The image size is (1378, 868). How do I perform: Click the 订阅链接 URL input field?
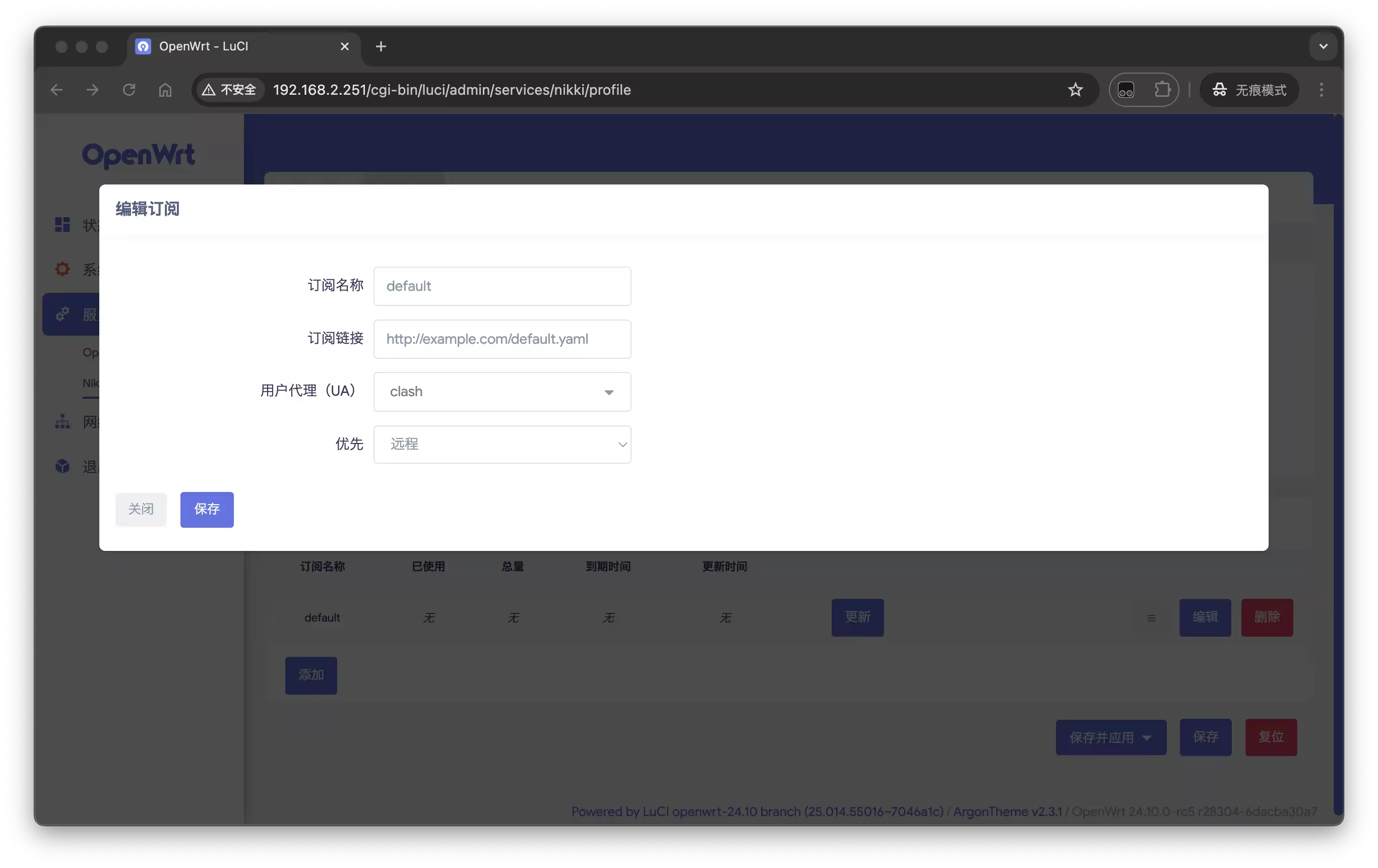coord(502,339)
